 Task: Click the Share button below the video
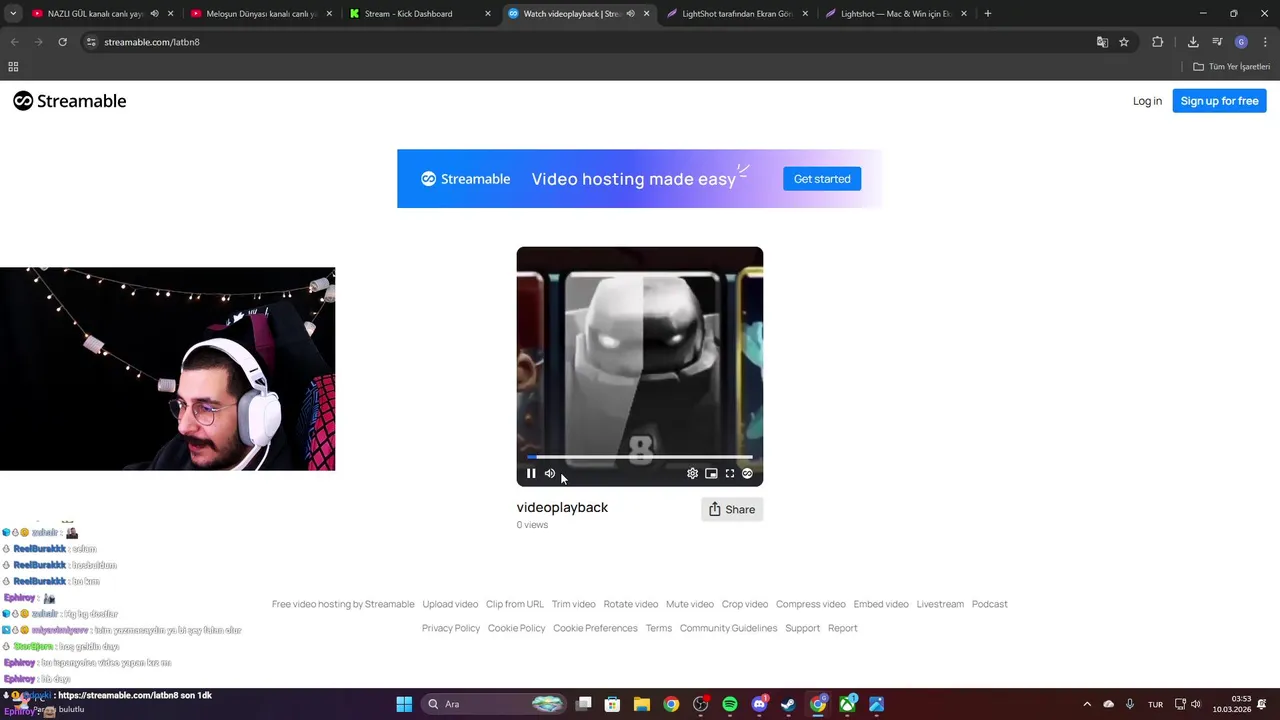pyautogui.click(x=732, y=509)
